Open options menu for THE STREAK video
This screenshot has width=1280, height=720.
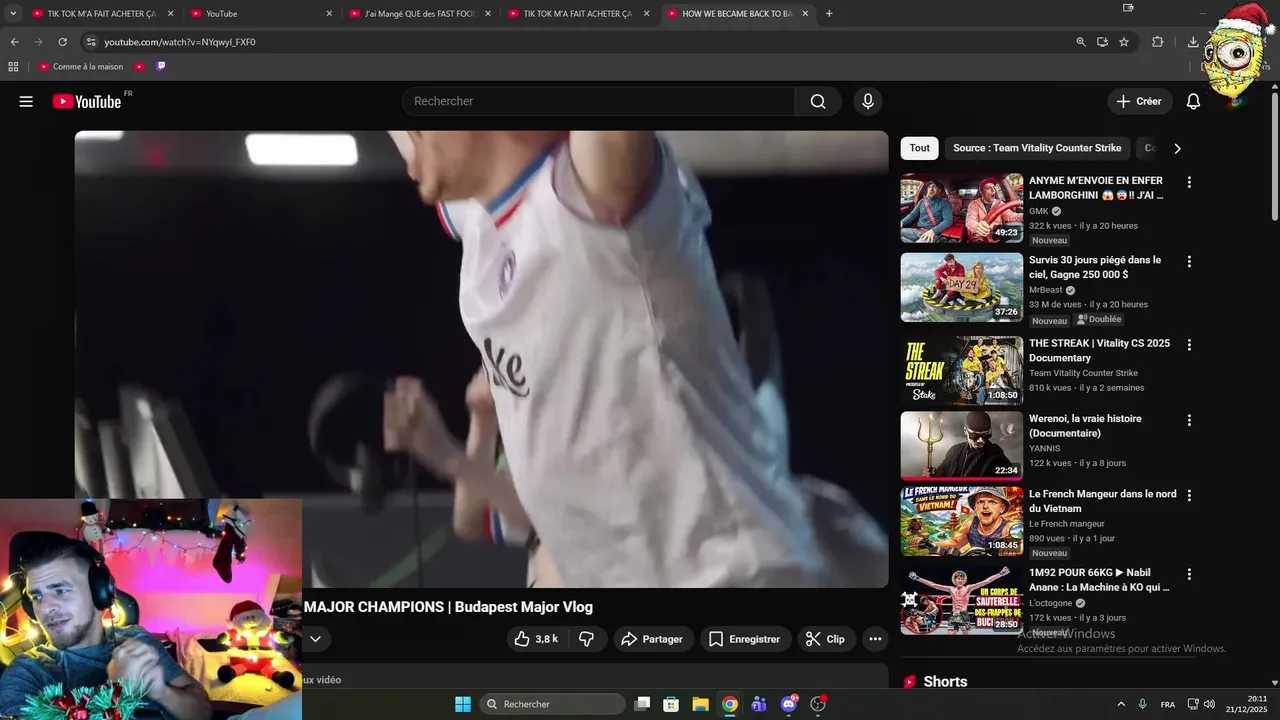(1189, 344)
